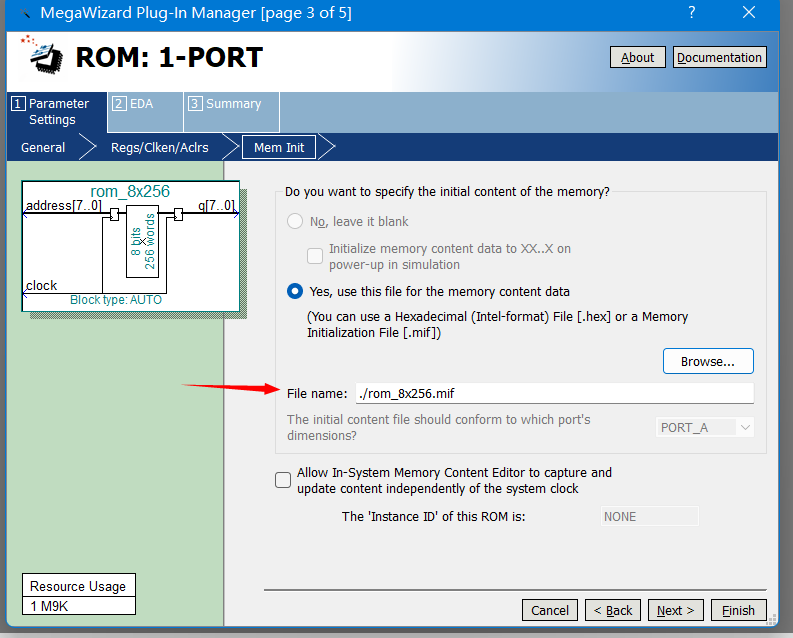The height and width of the screenshot is (638, 793).
Task: Click the 'Resource Usage' label
Action: coord(78,586)
